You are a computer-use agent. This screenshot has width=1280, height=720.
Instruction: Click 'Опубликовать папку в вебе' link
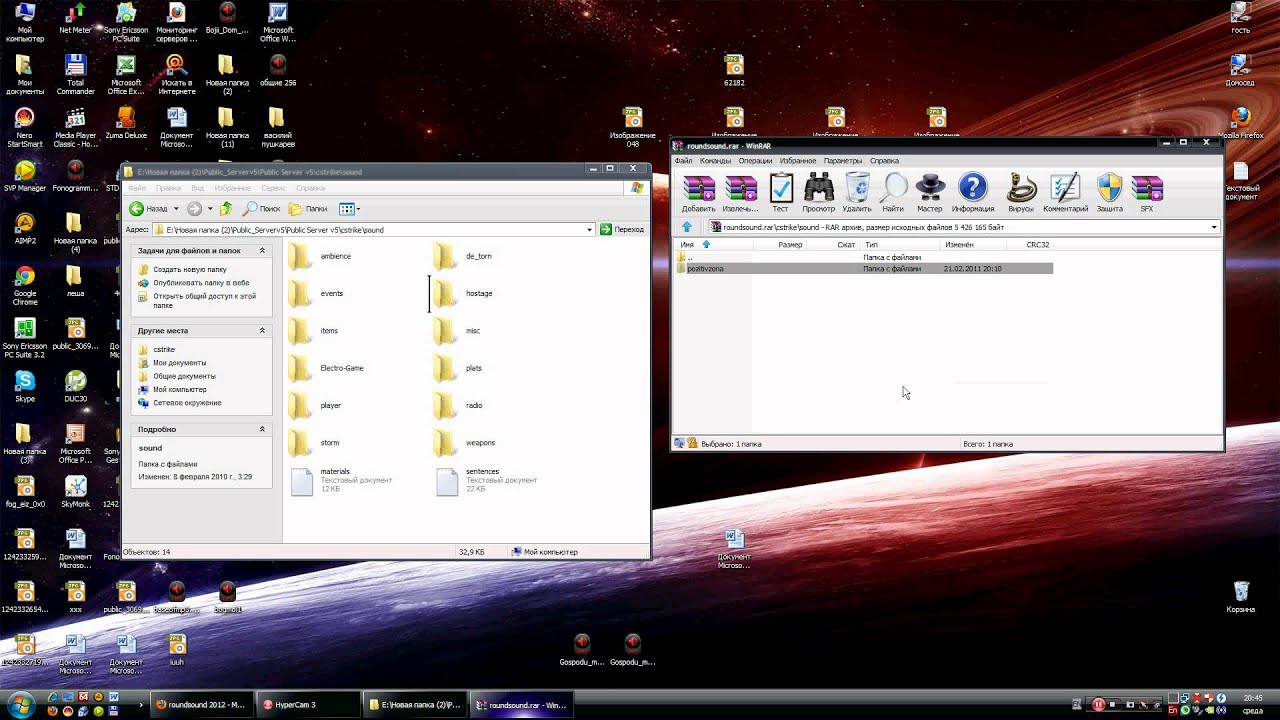[201, 283]
